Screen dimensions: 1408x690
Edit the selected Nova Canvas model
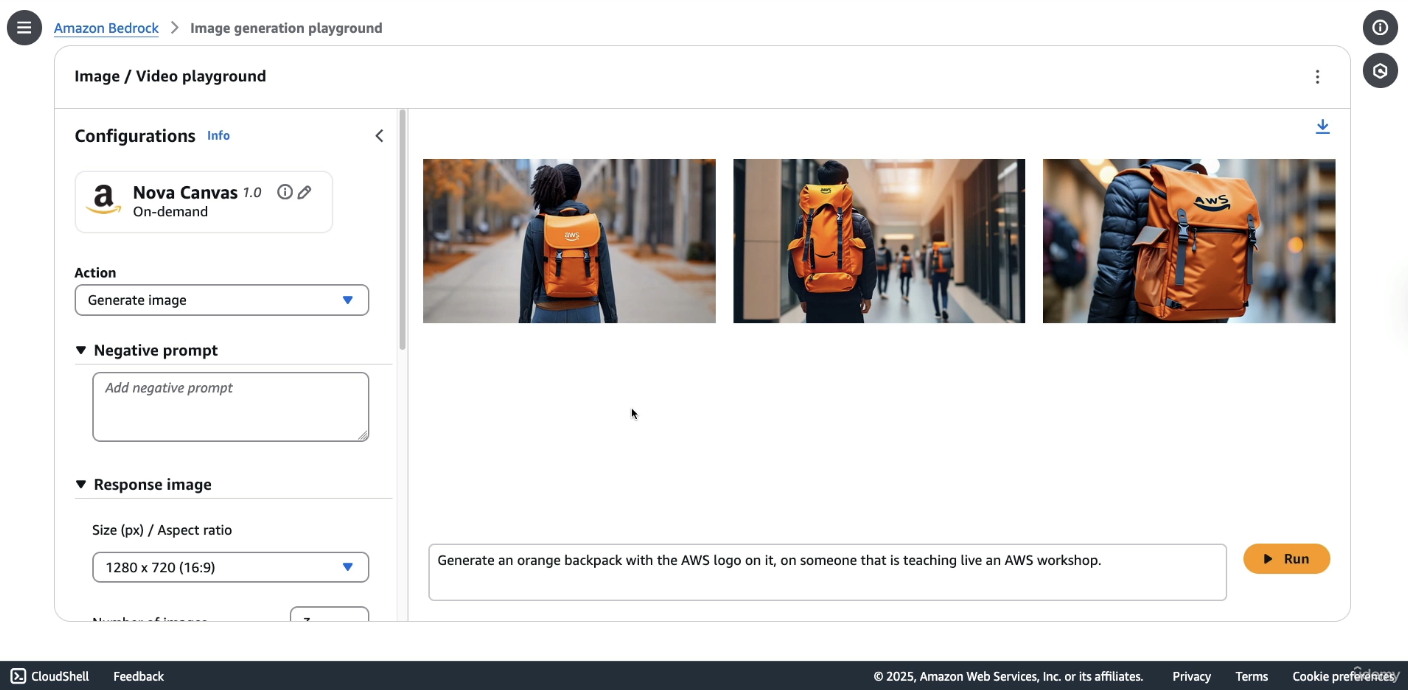(x=304, y=192)
